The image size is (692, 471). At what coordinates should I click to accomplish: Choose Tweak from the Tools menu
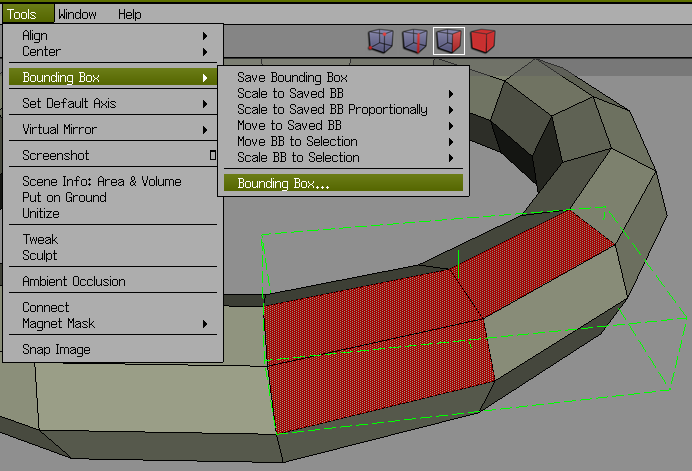coord(113,239)
